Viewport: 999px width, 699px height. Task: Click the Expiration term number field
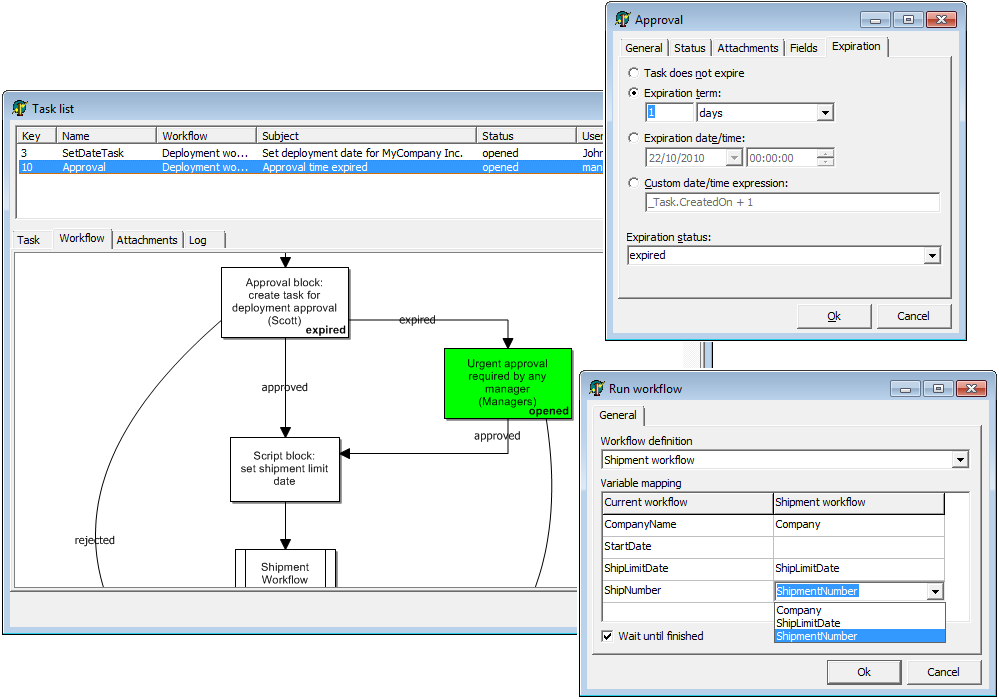pyautogui.click(x=669, y=113)
